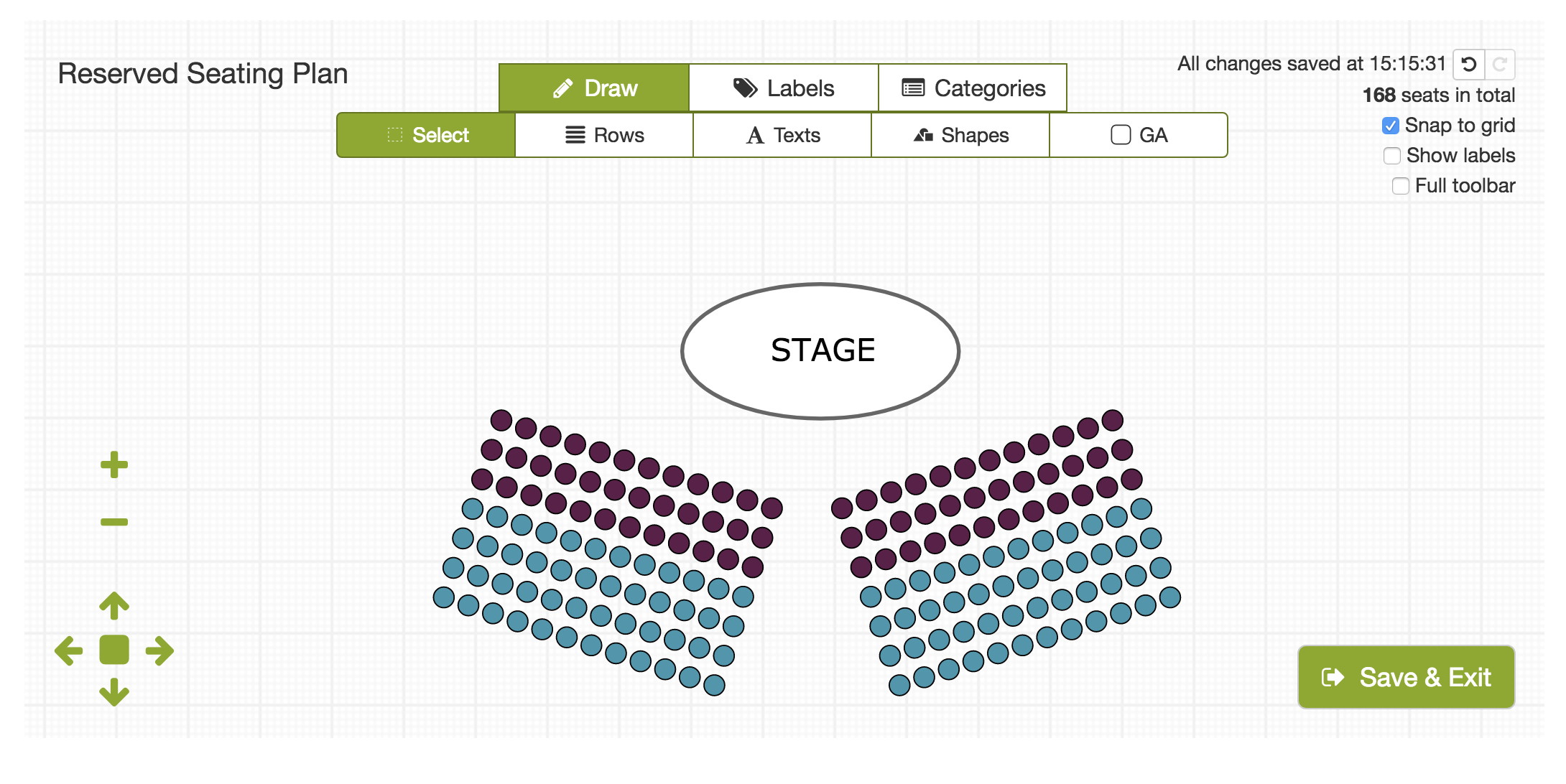Choose the Rows drawing tool

click(604, 135)
